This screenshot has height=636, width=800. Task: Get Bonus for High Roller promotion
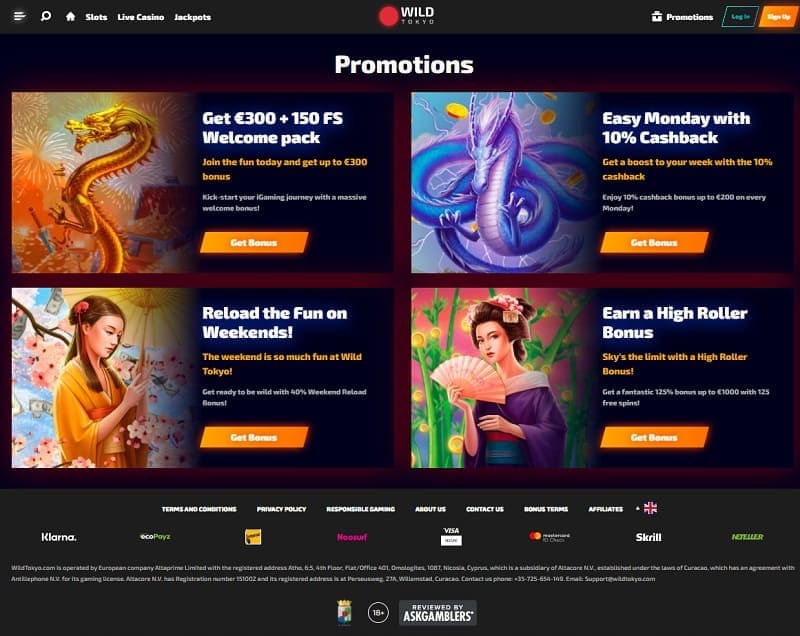click(654, 437)
